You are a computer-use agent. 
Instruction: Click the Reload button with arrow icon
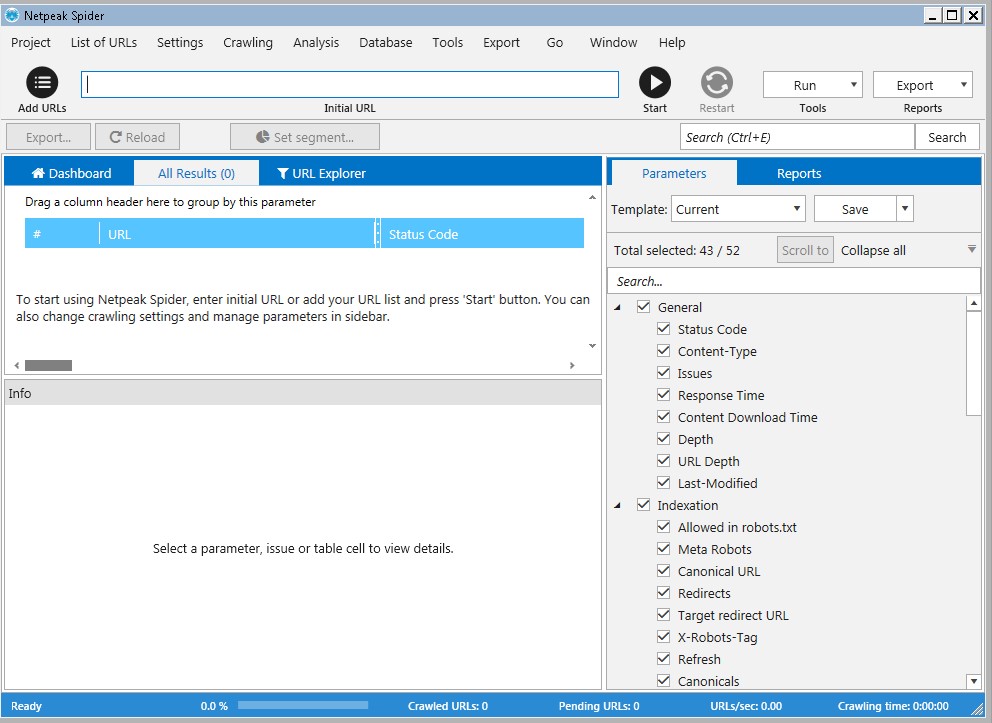[x=137, y=137]
